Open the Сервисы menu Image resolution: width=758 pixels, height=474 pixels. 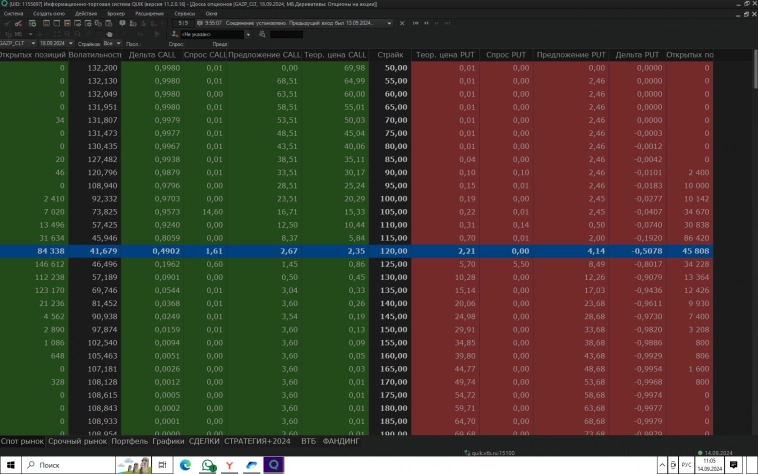coord(185,14)
